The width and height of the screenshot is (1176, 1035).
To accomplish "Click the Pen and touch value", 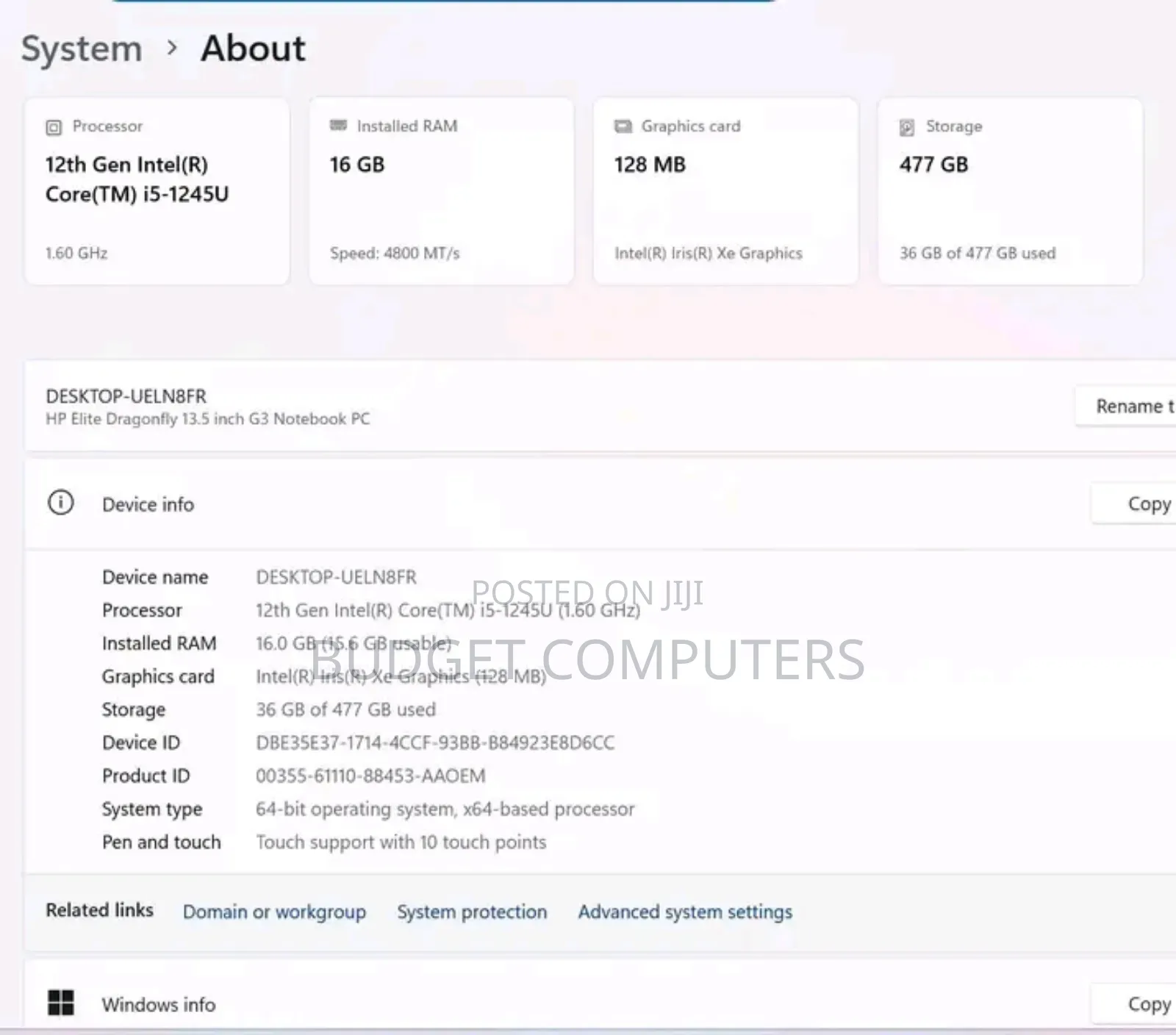I will coord(401,842).
